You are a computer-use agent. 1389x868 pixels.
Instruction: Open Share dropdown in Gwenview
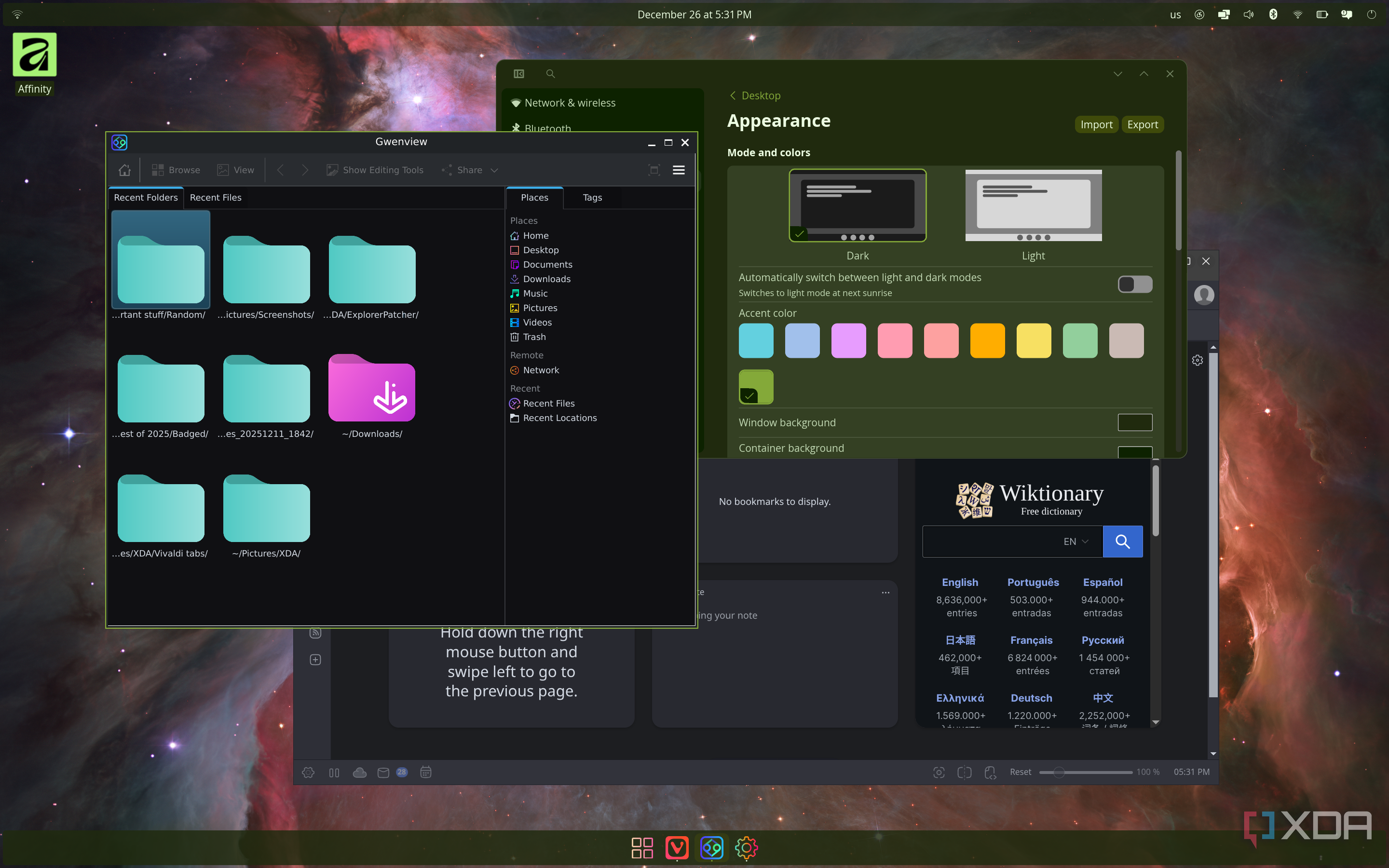pyautogui.click(x=469, y=170)
